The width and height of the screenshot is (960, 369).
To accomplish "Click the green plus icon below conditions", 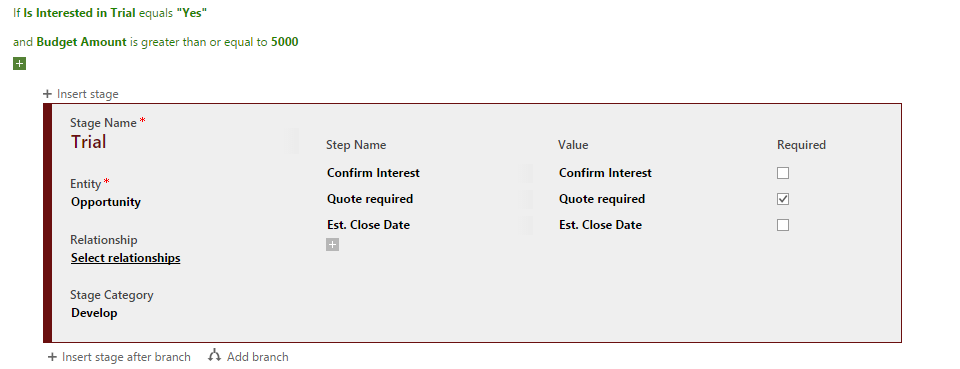I will coord(20,64).
